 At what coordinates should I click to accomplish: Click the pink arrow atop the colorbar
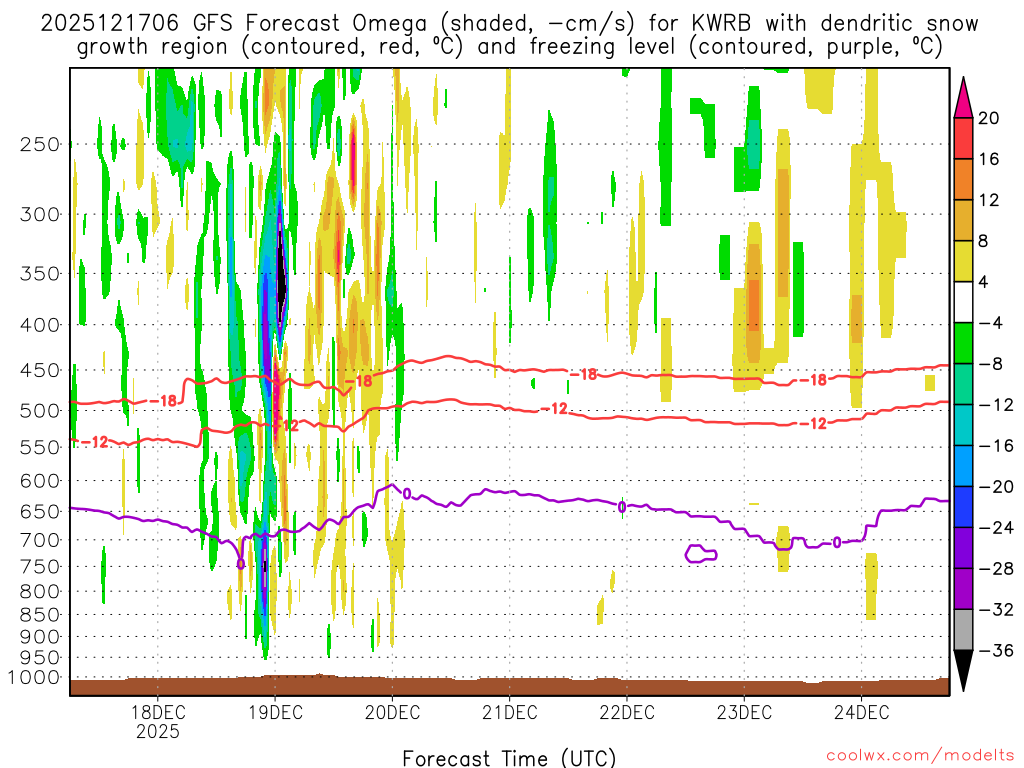coord(963,97)
